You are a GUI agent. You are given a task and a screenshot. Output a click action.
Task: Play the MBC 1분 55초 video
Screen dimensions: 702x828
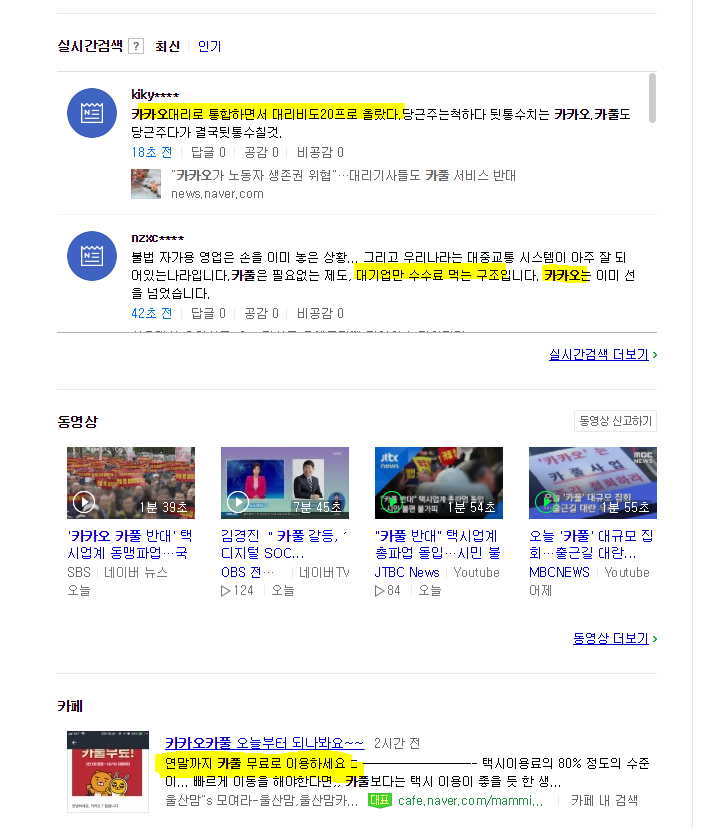click(593, 483)
